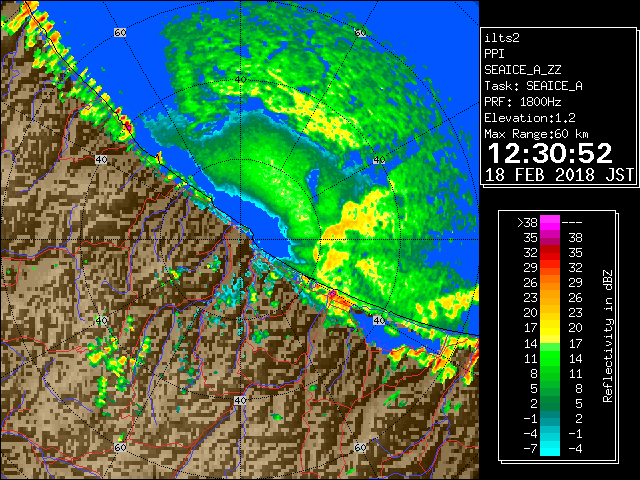
Task: Click the timestamp '12:30:52'
Action: click(x=550, y=153)
